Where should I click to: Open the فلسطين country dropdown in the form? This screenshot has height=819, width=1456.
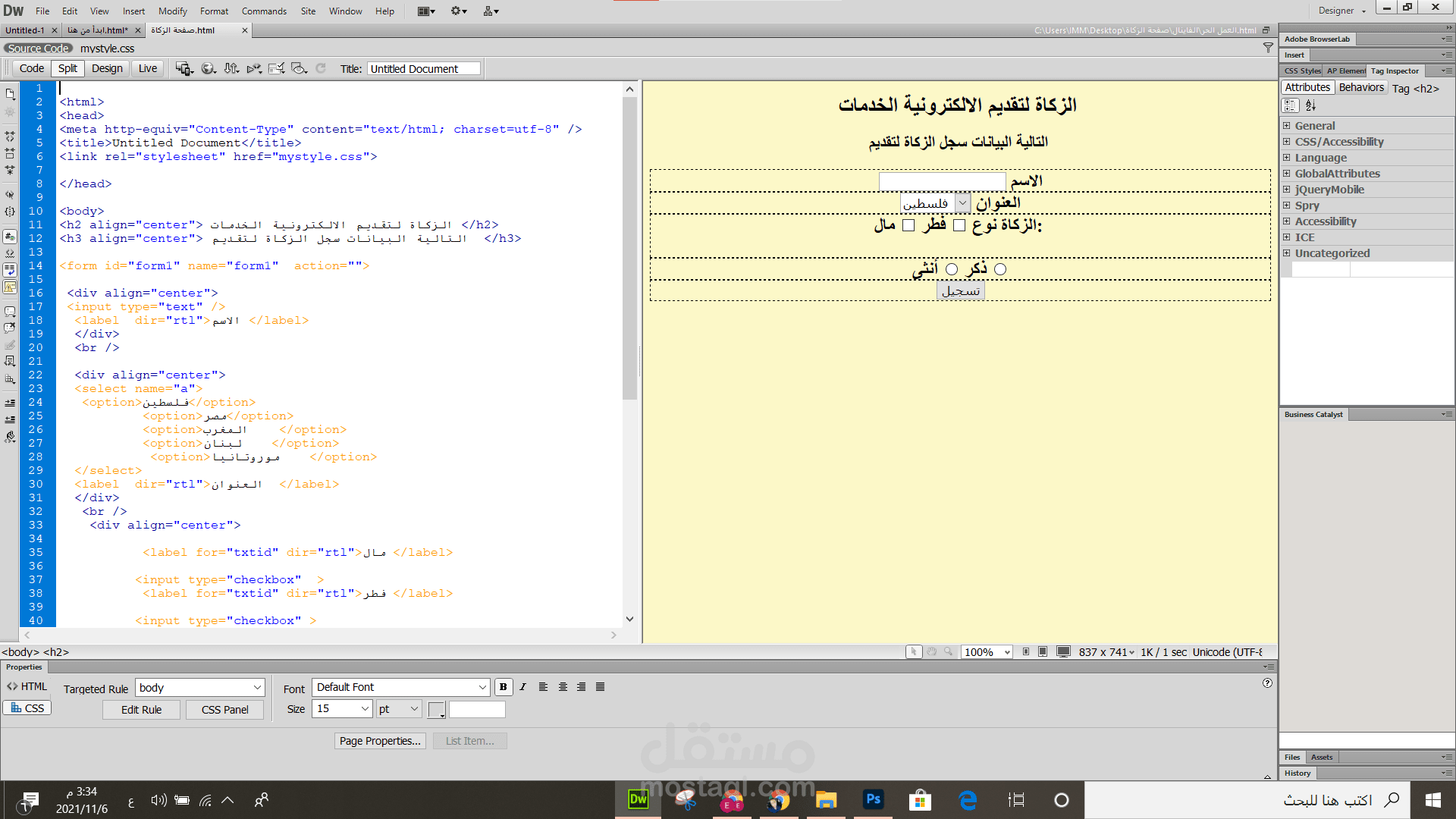click(x=962, y=202)
